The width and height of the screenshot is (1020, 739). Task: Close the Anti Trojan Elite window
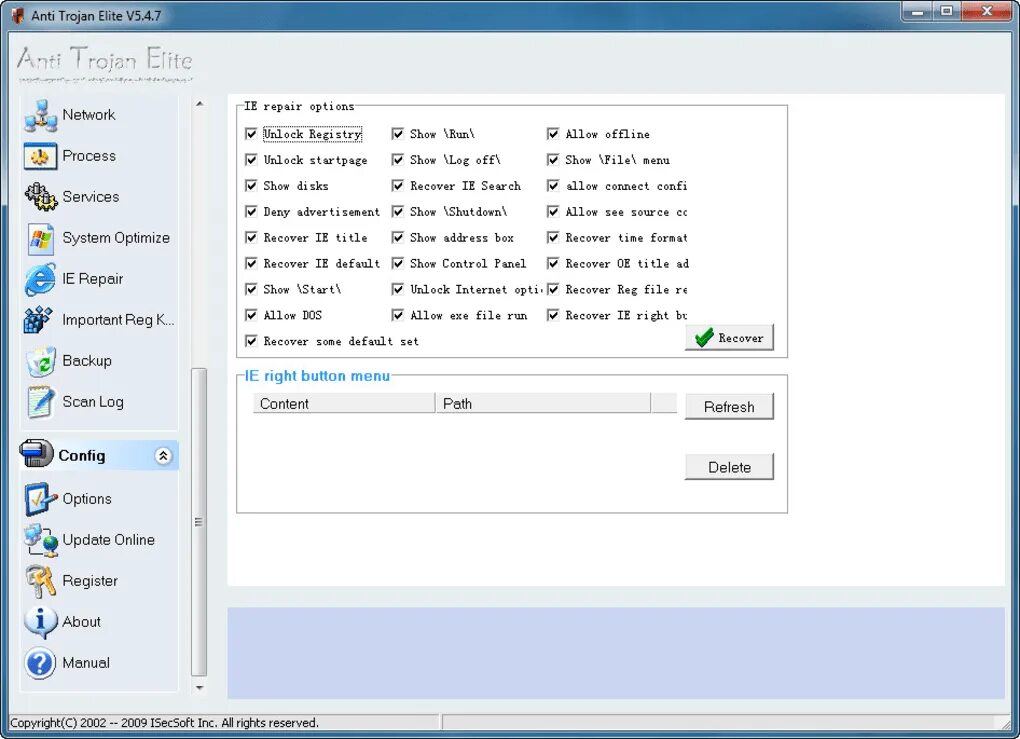(987, 11)
